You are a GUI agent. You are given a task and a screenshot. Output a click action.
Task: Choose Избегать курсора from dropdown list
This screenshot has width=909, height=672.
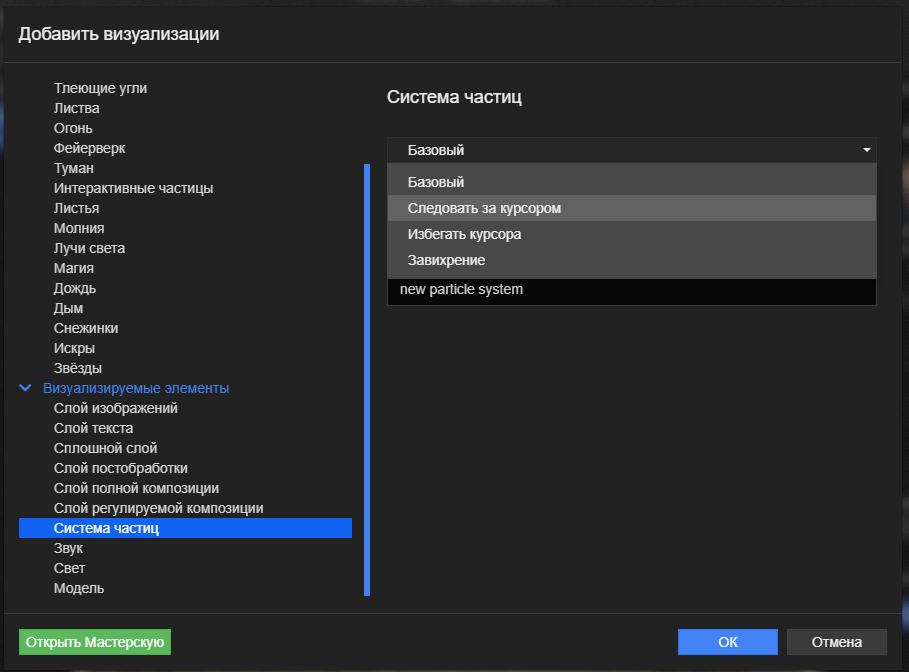pos(464,234)
